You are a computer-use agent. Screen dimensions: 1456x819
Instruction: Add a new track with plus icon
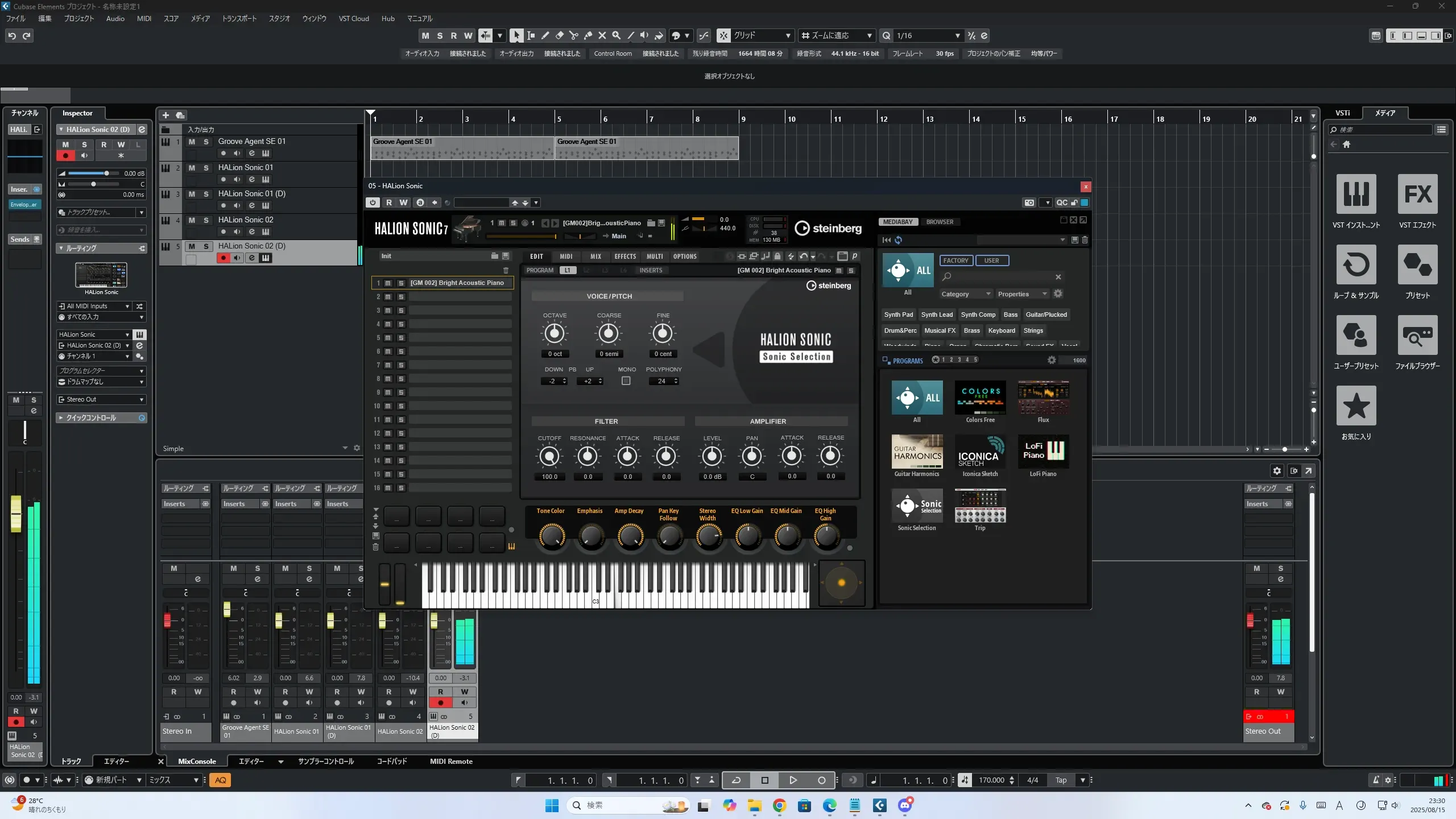click(x=166, y=115)
